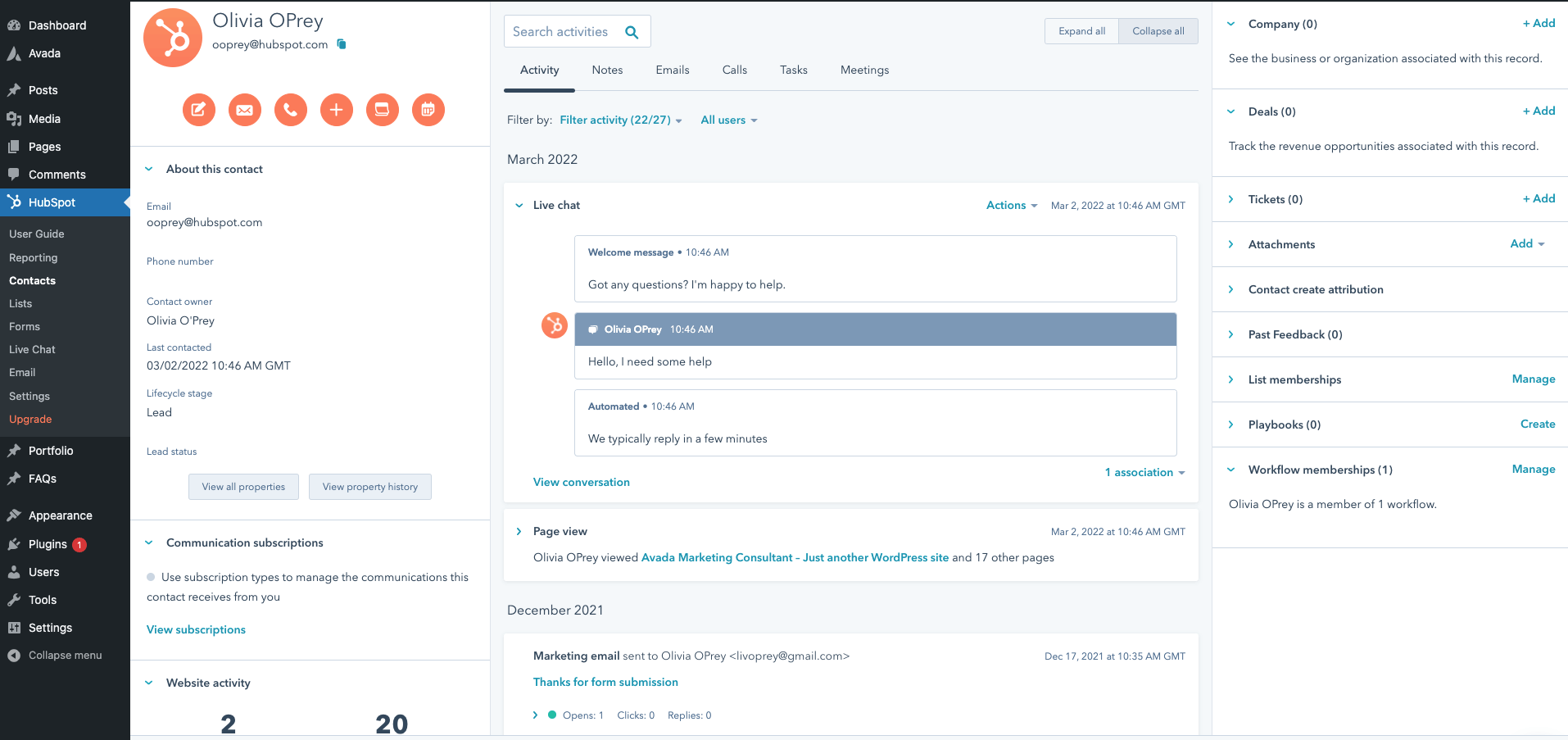Click the orange email icon button
The width and height of the screenshot is (1568, 740).
pos(245,110)
